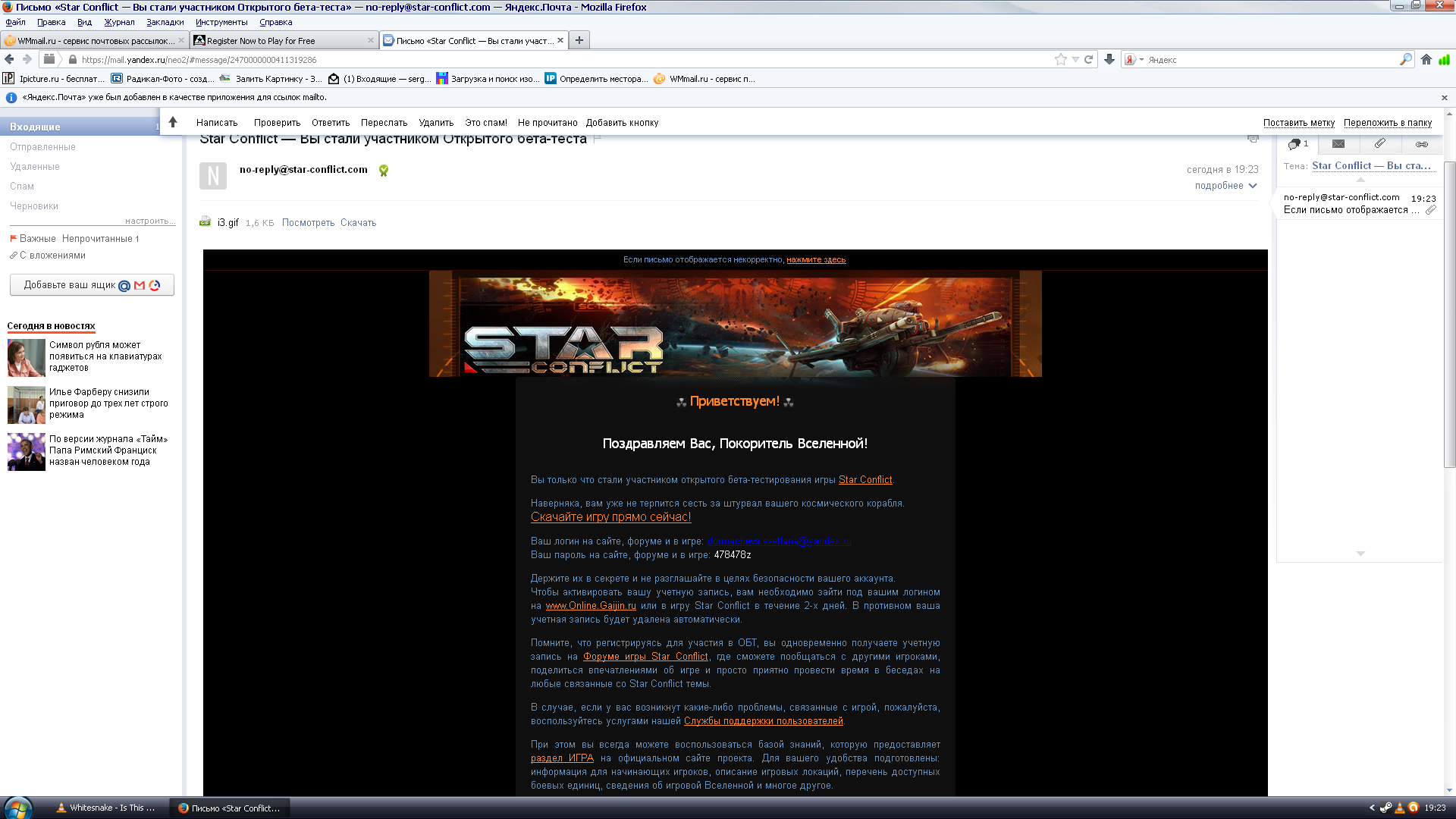Open the Инструменты menu

coord(221,22)
